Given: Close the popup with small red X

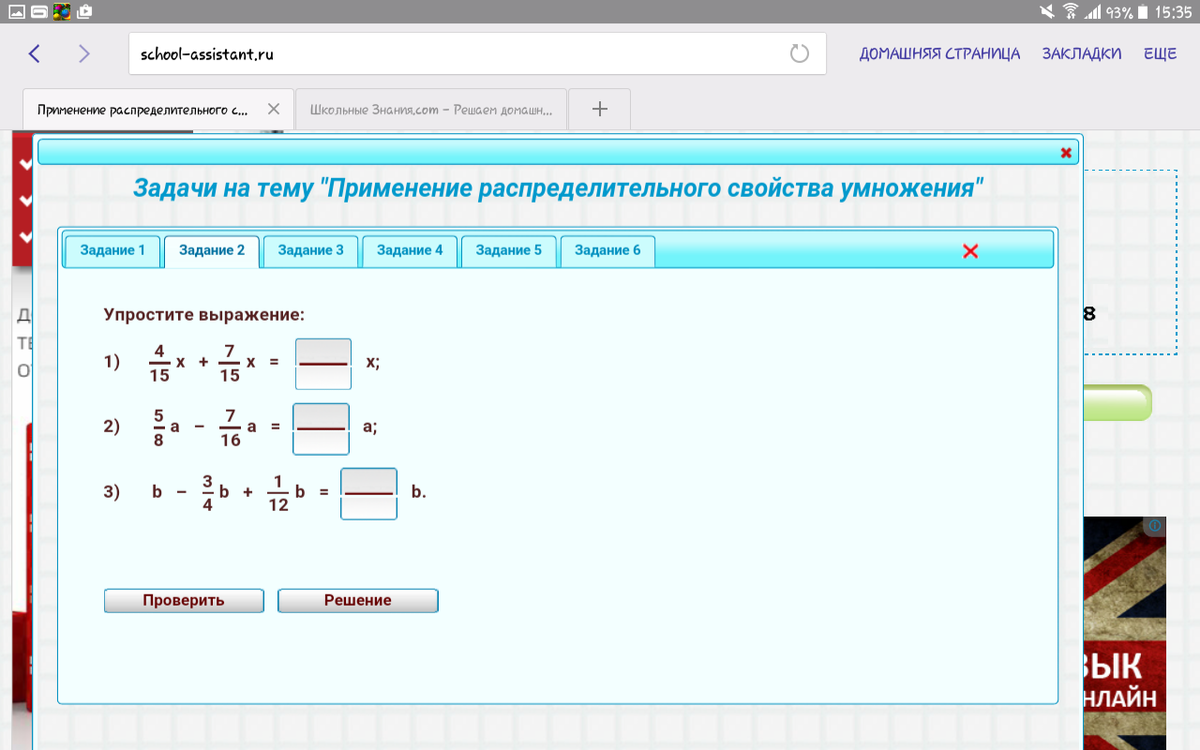Looking at the screenshot, I should 1065,153.
